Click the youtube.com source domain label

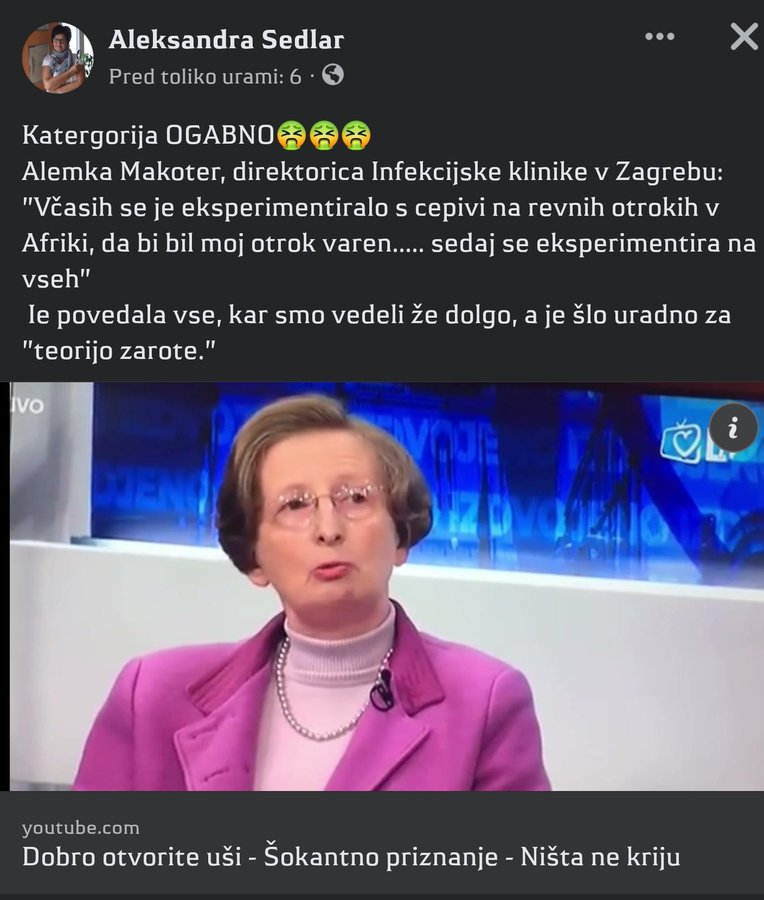[x=80, y=828]
